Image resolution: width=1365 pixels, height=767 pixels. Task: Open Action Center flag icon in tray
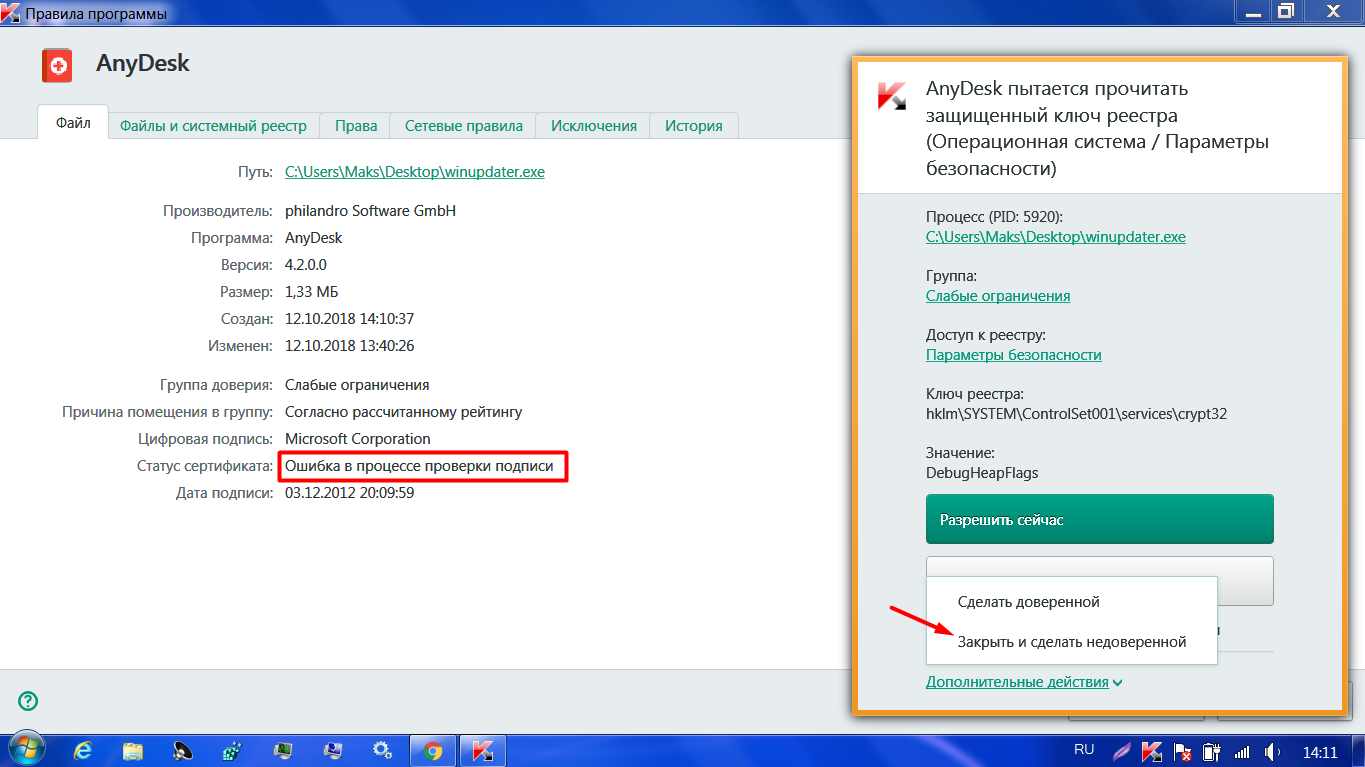tap(1181, 750)
